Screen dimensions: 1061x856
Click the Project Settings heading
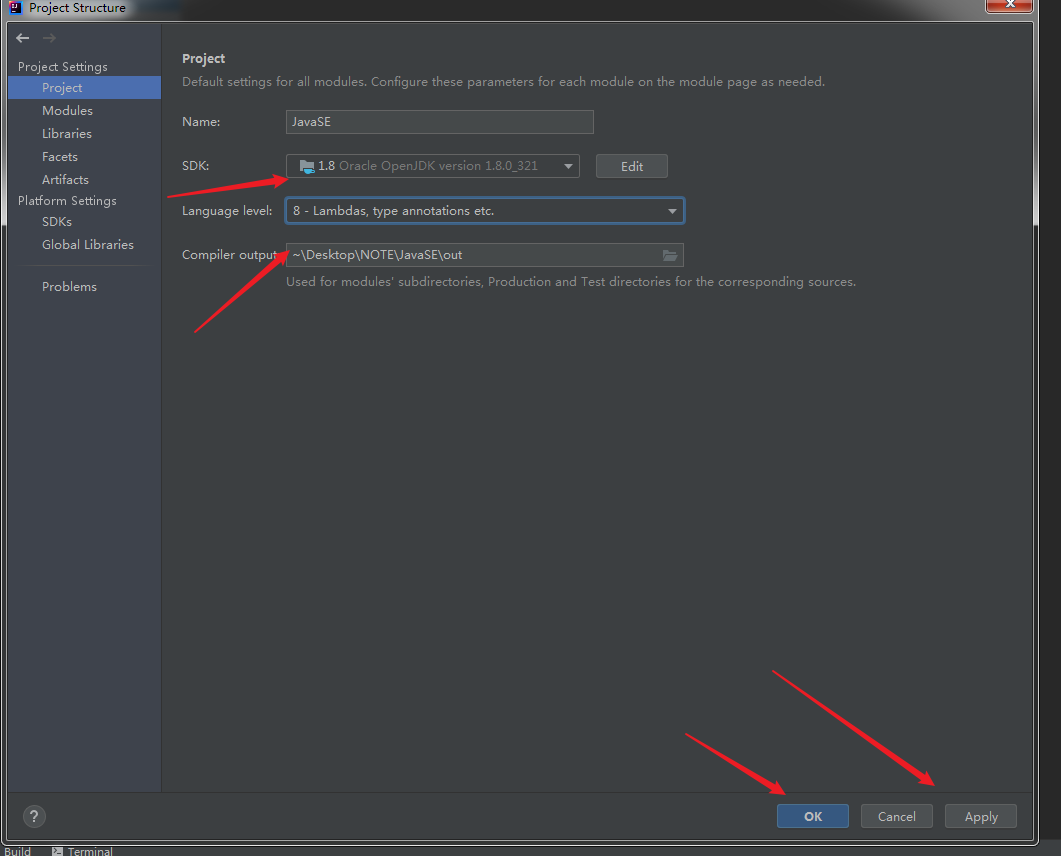pyautogui.click(x=62, y=66)
